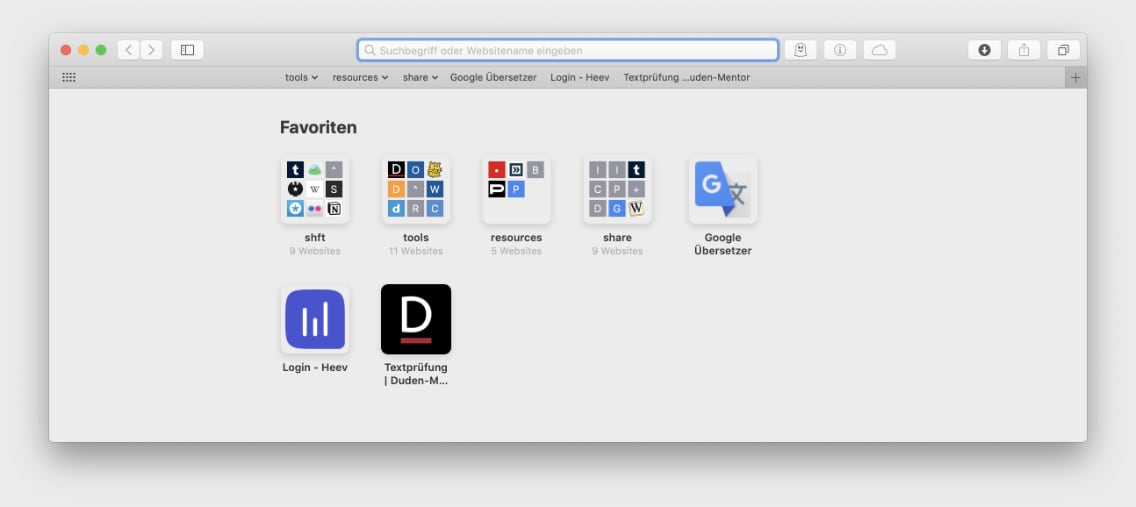Enter full screen with the green button
This screenshot has width=1136, height=507.
(101, 50)
